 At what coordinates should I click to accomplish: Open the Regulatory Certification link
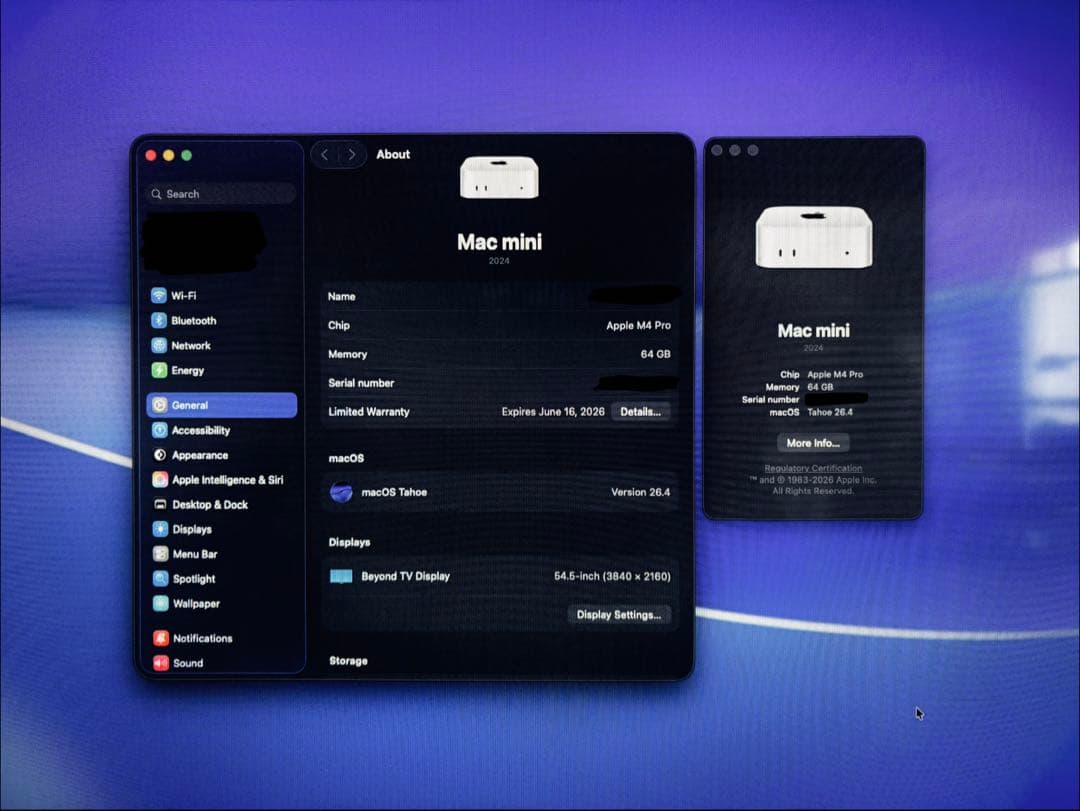click(x=813, y=469)
